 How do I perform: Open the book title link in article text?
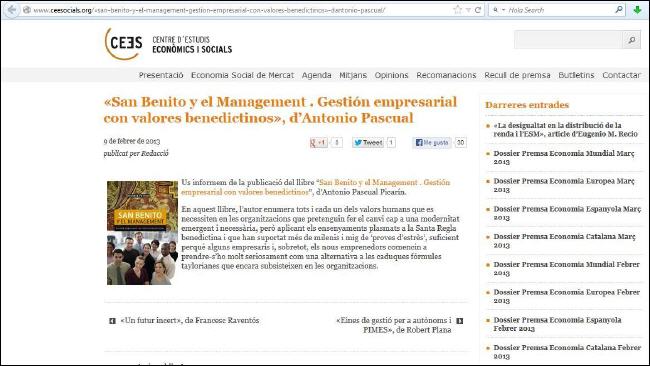[x=315, y=187]
